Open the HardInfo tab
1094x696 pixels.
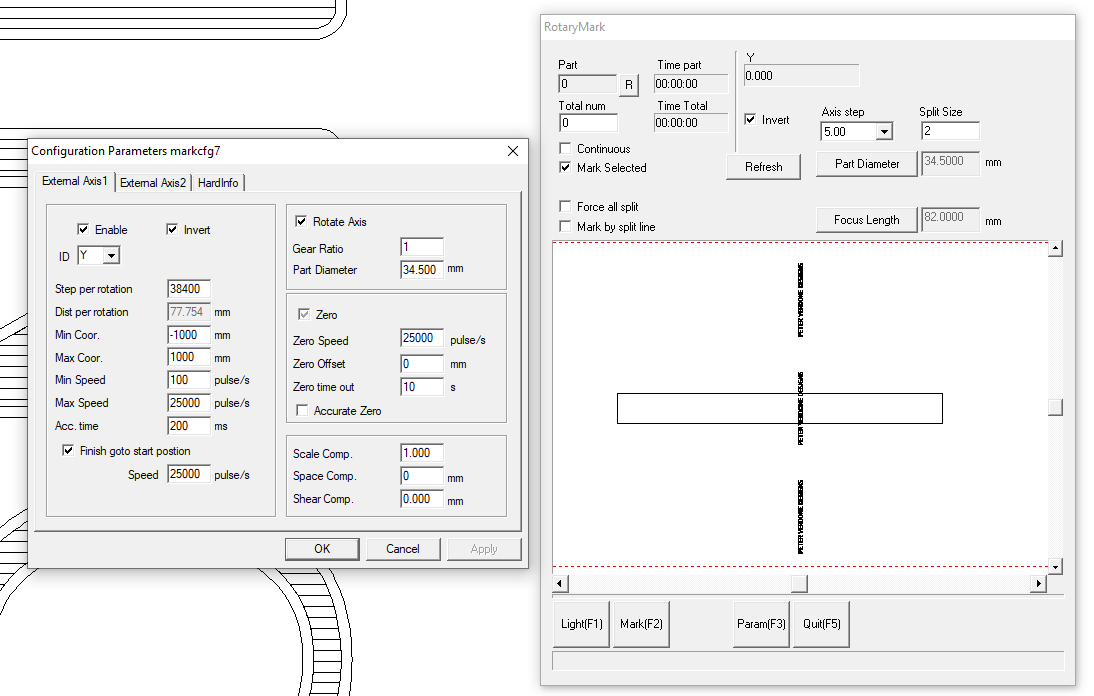[x=218, y=182]
